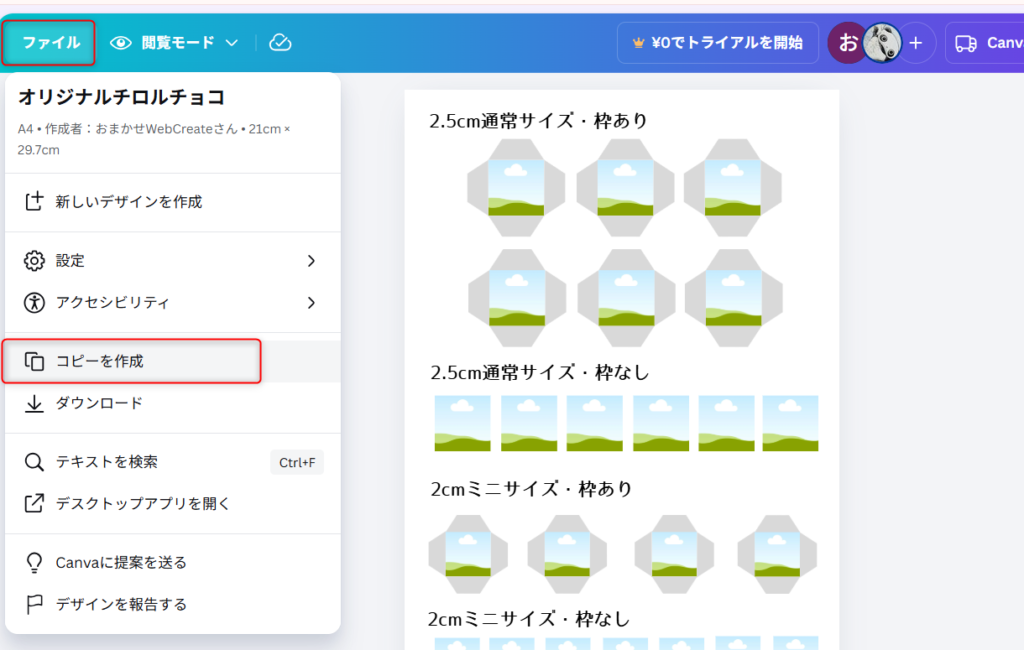Select first framed landscape thumbnail under 2.5cm枠あり
The height and width of the screenshot is (650, 1024).
tap(515, 187)
